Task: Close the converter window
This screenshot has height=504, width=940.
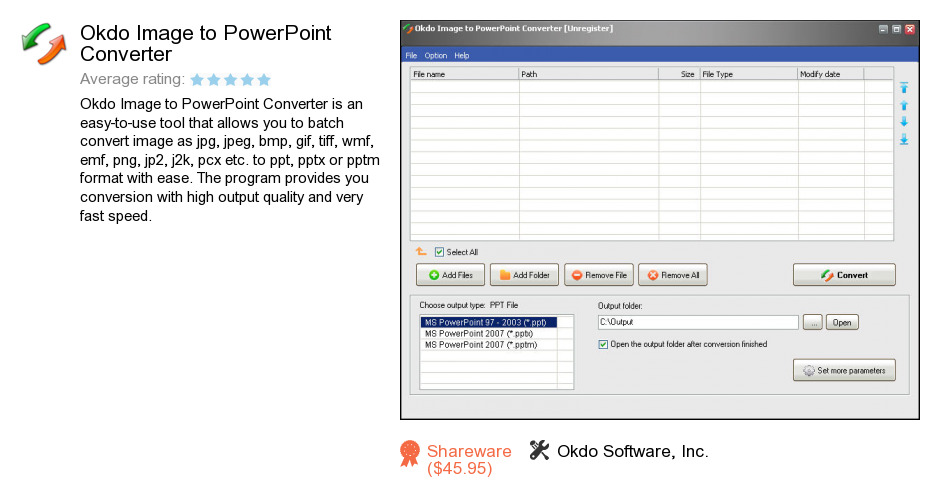Action: tap(910, 29)
